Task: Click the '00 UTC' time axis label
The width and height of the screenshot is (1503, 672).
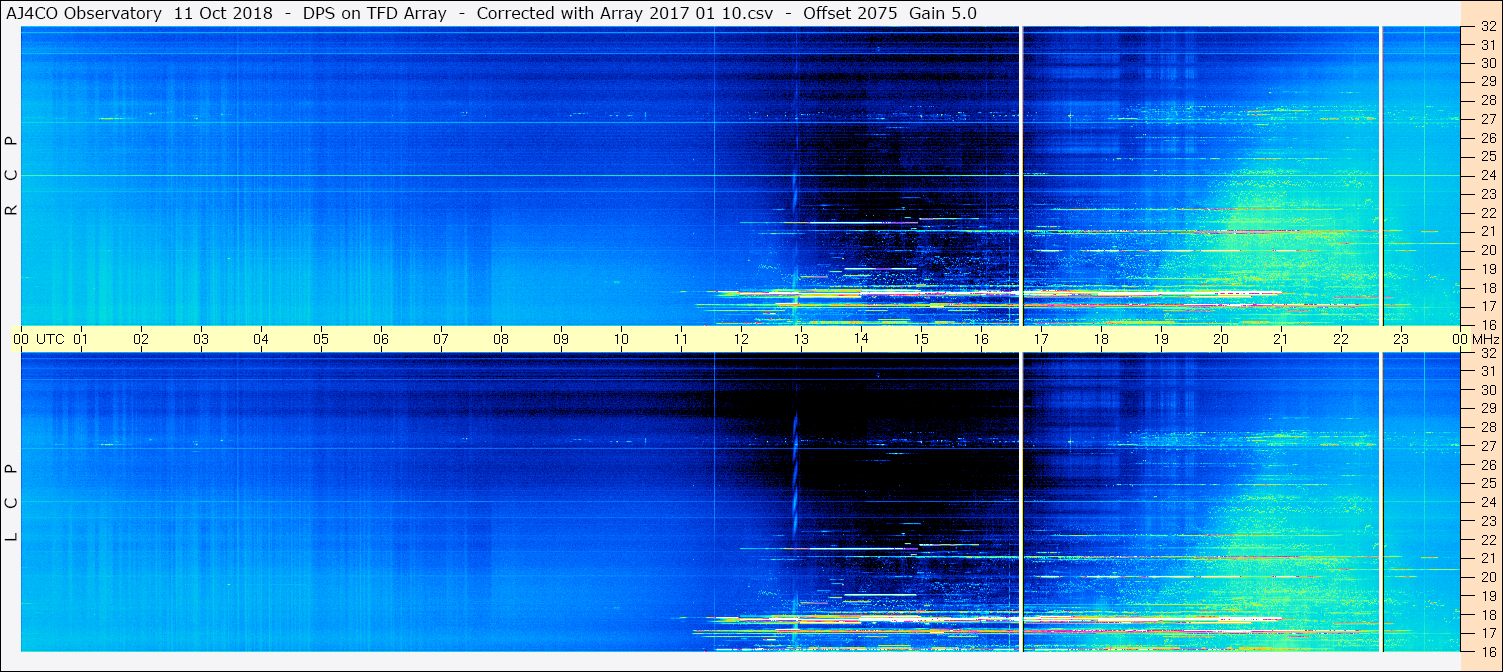Action: (38, 339)
